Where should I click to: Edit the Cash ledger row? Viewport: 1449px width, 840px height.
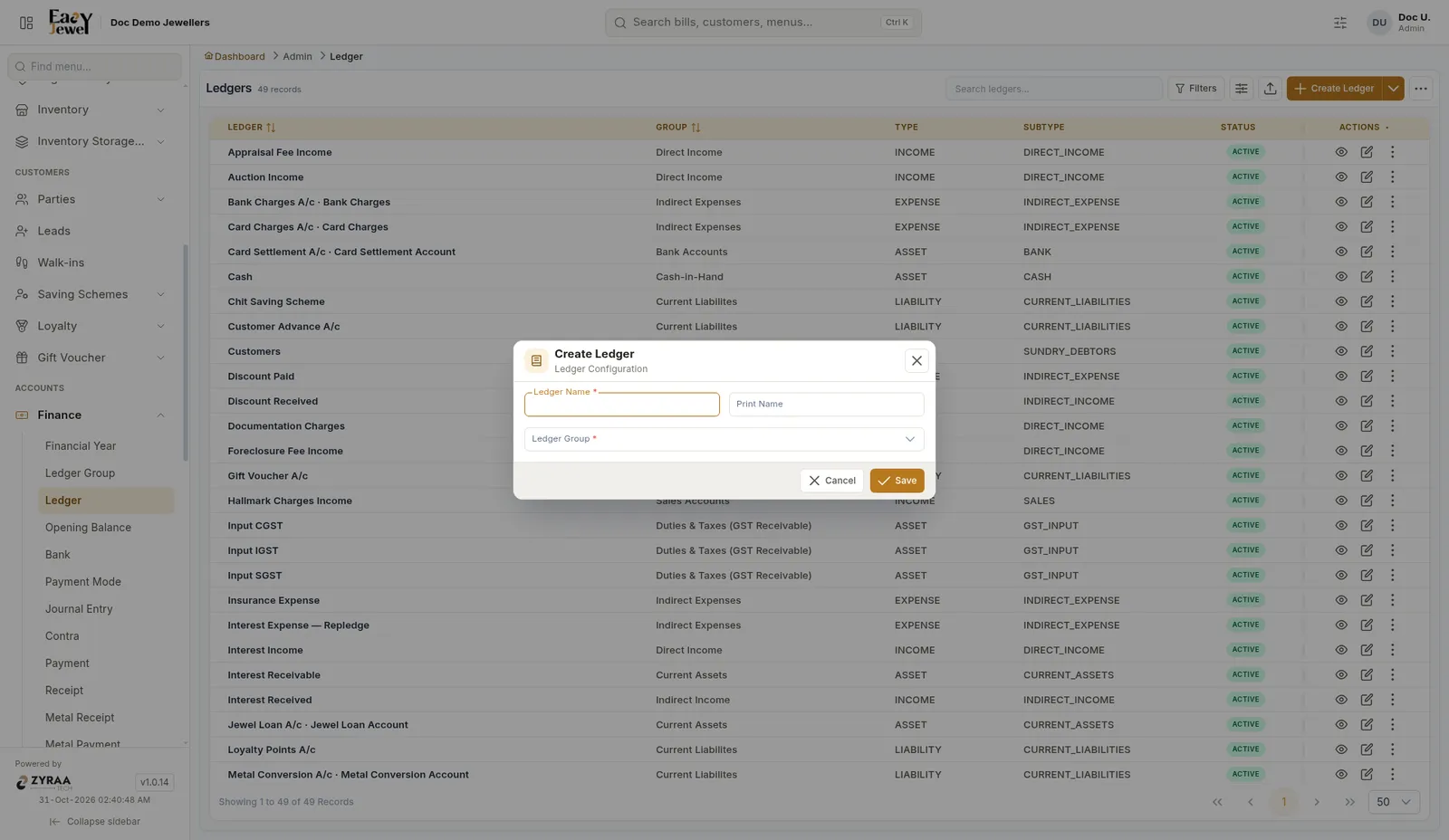[1367, 277]
